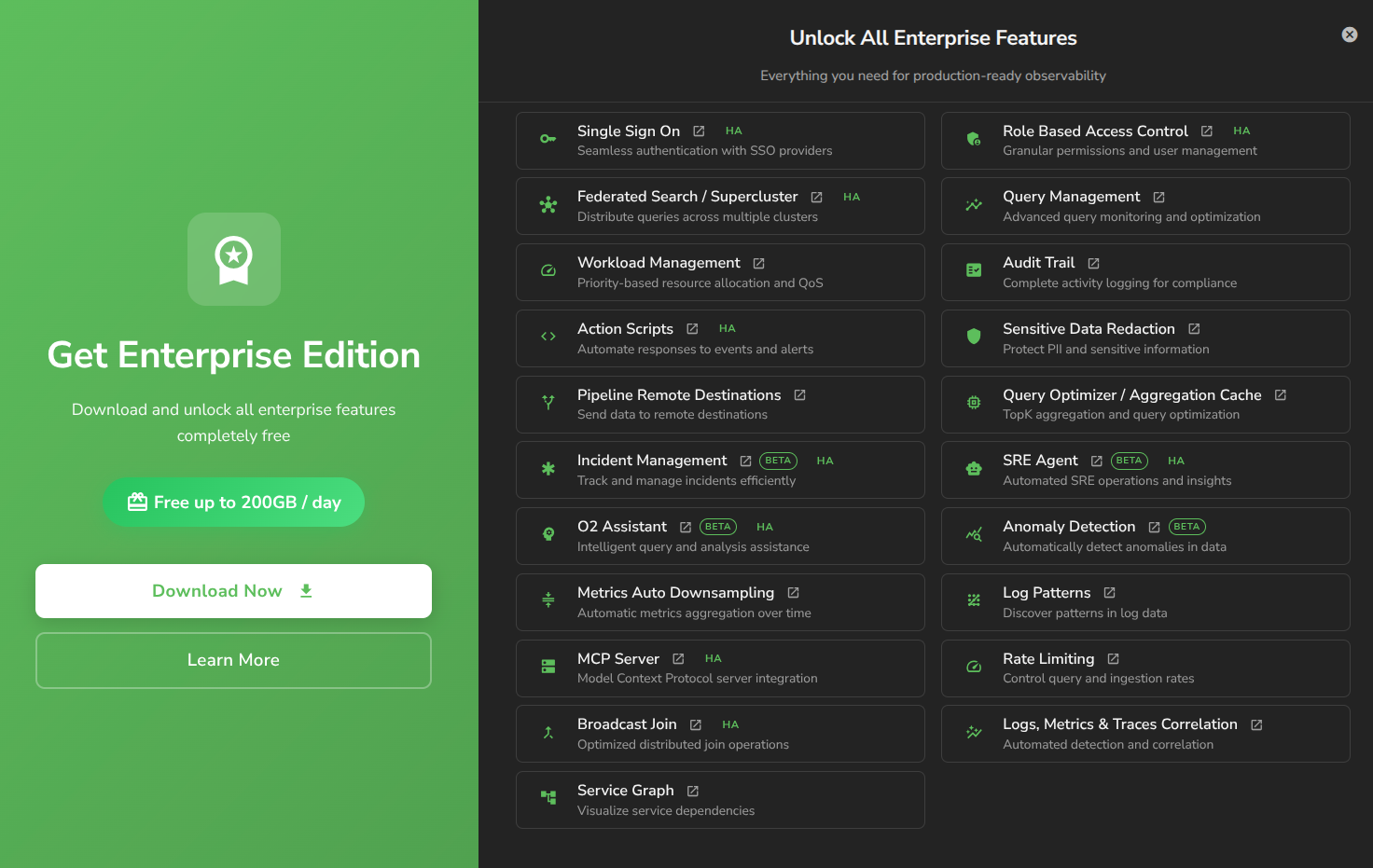Open Logs, Metrics & Traces Correlation link icon
Viewport: 1373px width, 868px height.
tap(1256, 725)
